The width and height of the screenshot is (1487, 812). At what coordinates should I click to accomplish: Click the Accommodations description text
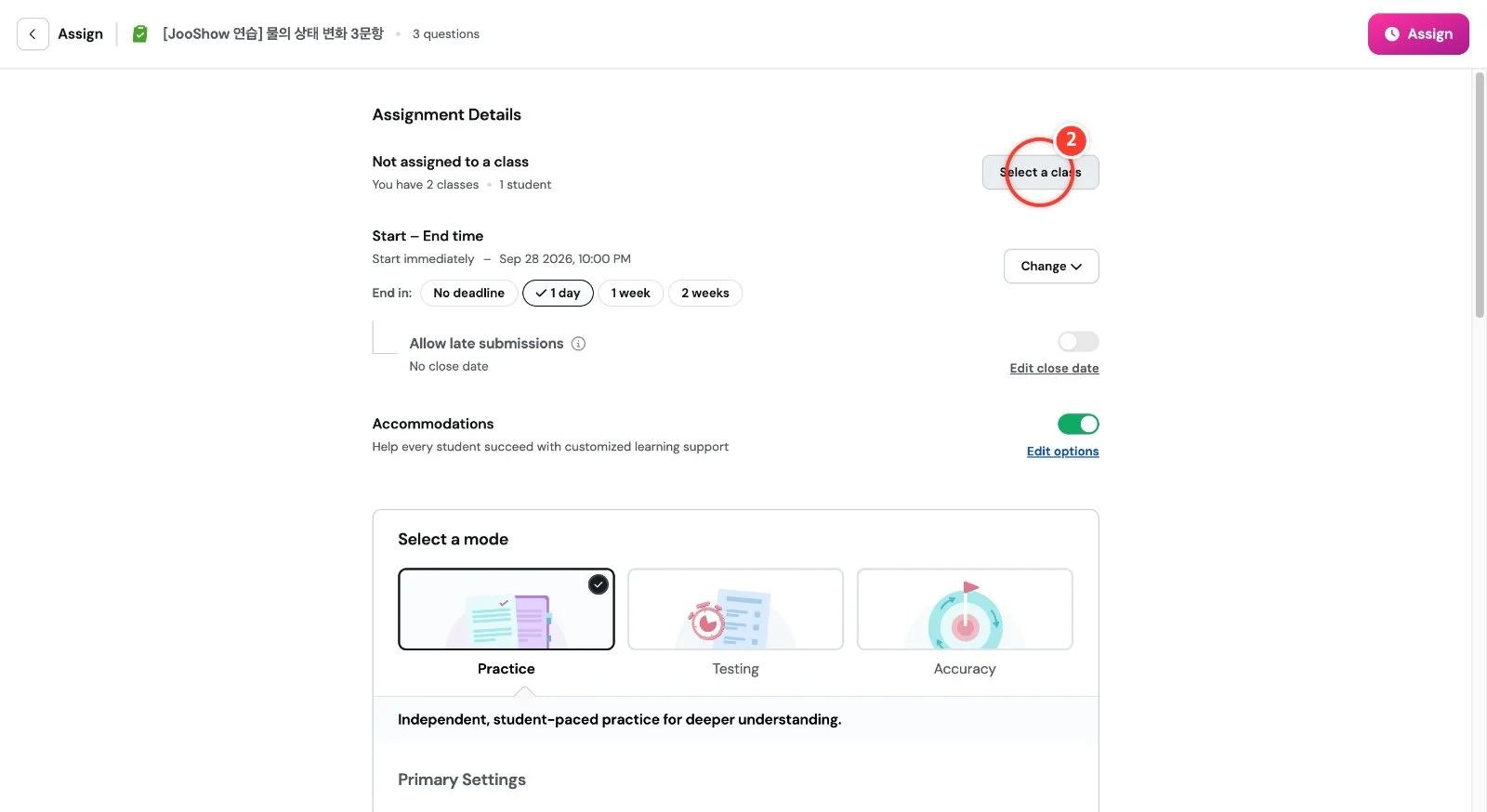point(550,447)
